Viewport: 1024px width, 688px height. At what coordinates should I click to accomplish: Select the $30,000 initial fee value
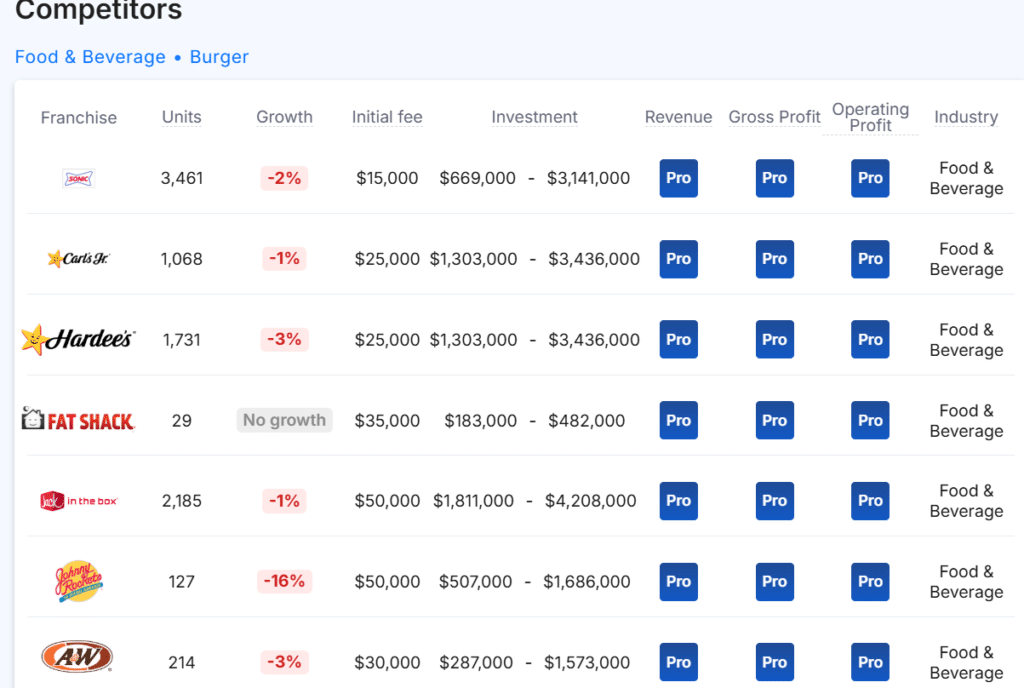pyautogui.click(x=387, y=663)
